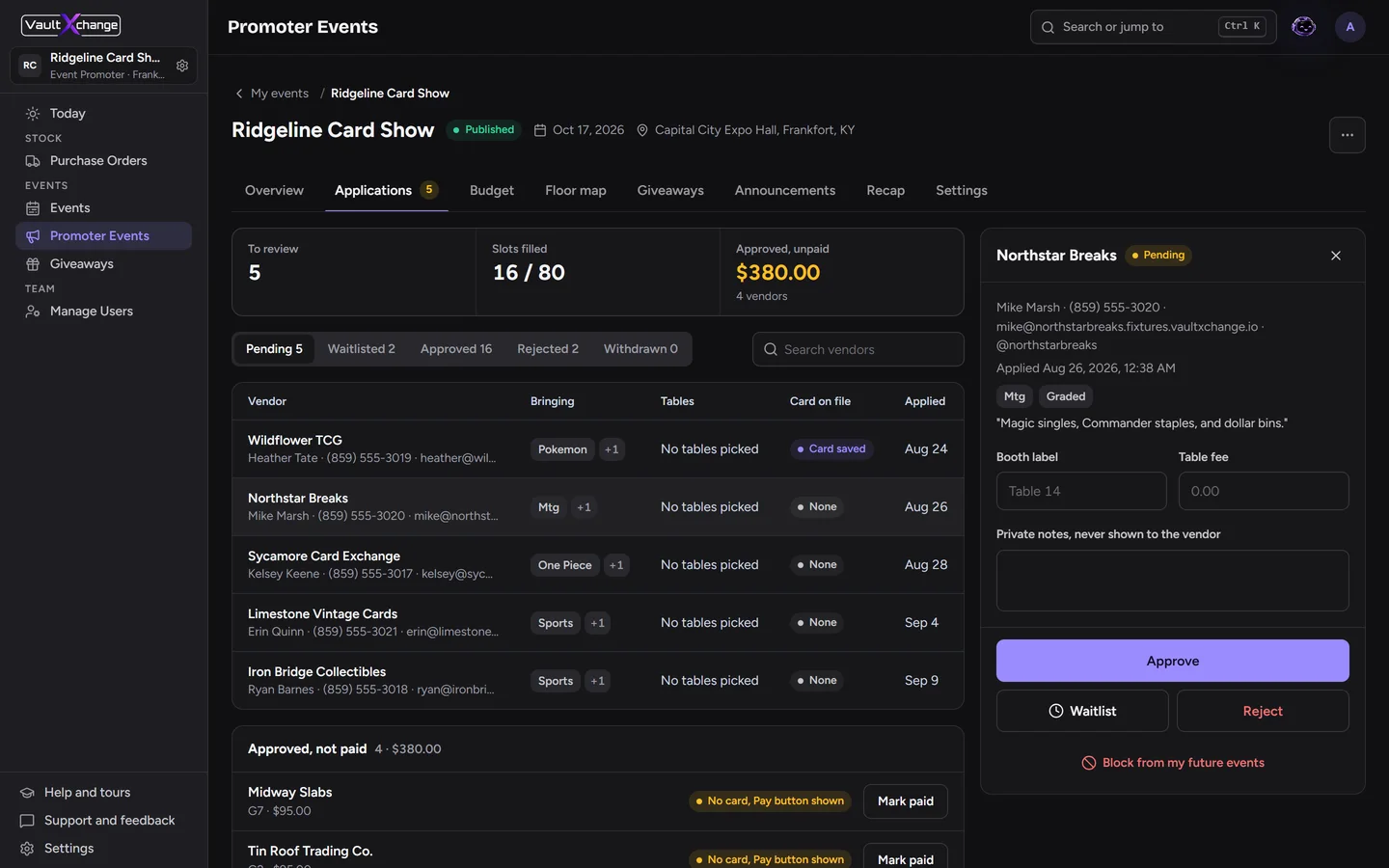Click the Search or jump to box
1389x868 pixels.
pyautogui.click(x=1153, y=27)
